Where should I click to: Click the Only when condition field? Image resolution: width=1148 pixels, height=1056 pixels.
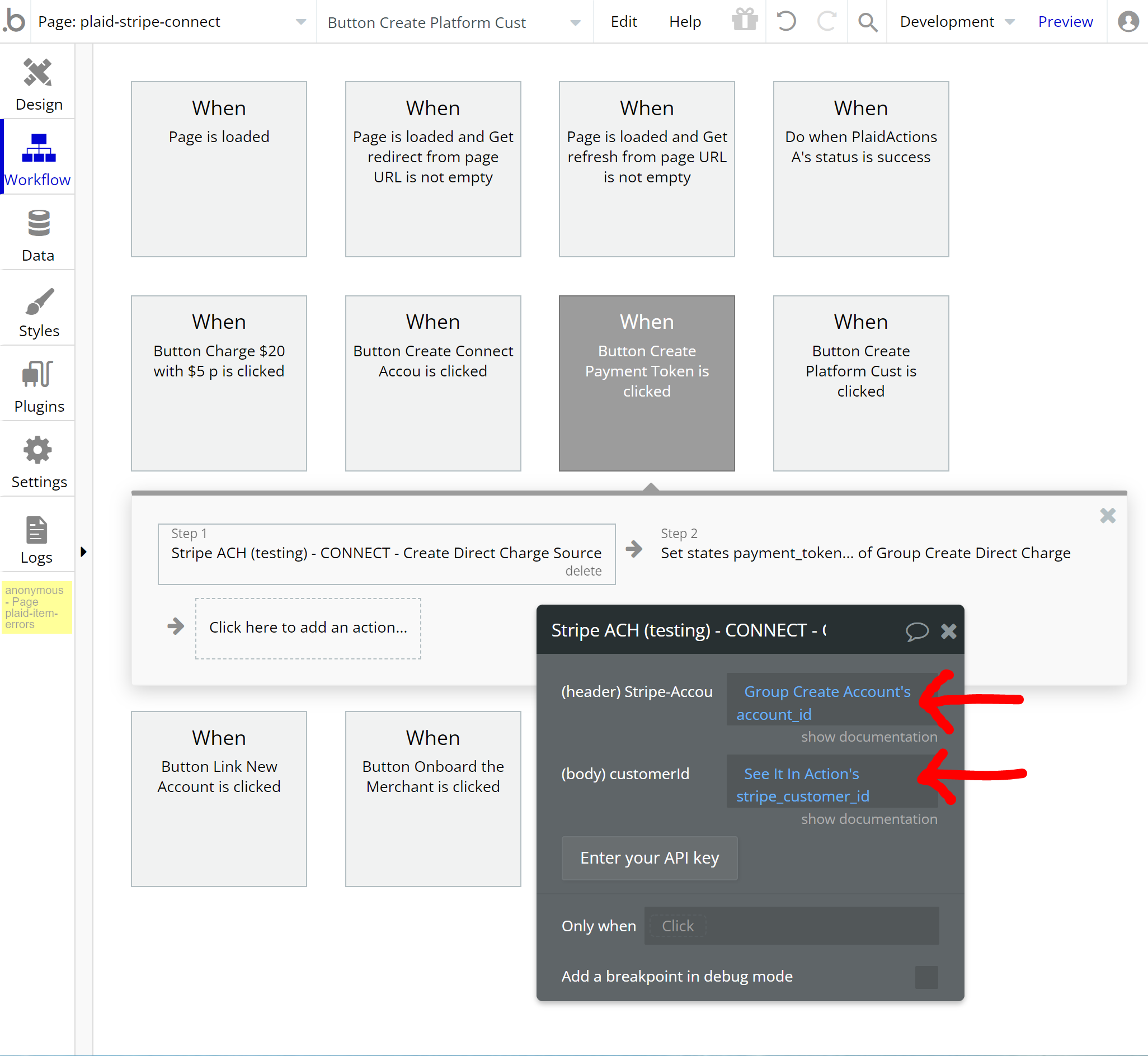[x=791, y=926]
